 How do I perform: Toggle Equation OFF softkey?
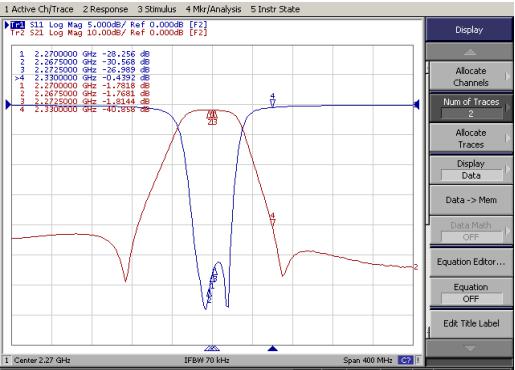click(x=471, y=293)
